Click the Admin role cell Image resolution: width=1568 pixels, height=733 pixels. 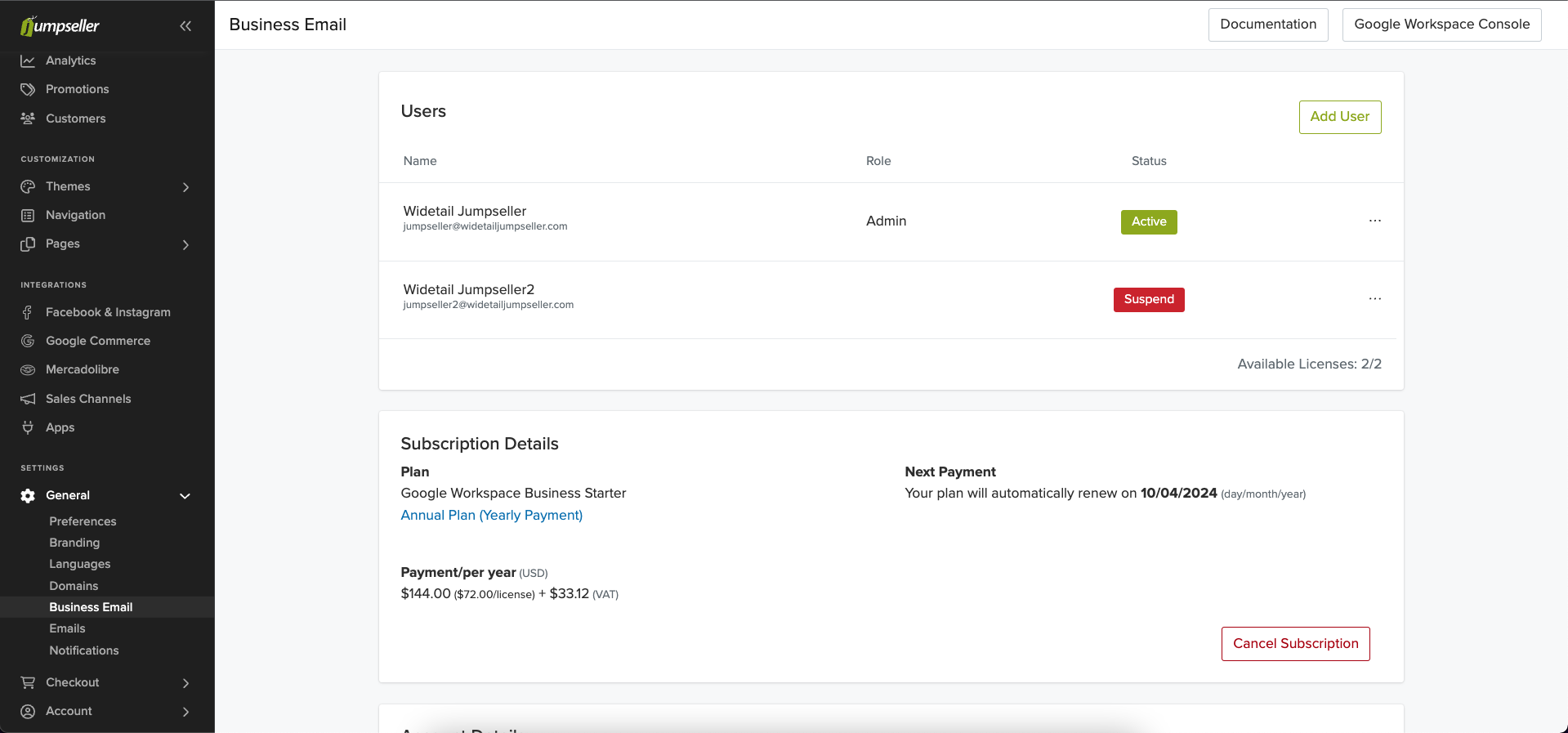[x=887, y=221]
